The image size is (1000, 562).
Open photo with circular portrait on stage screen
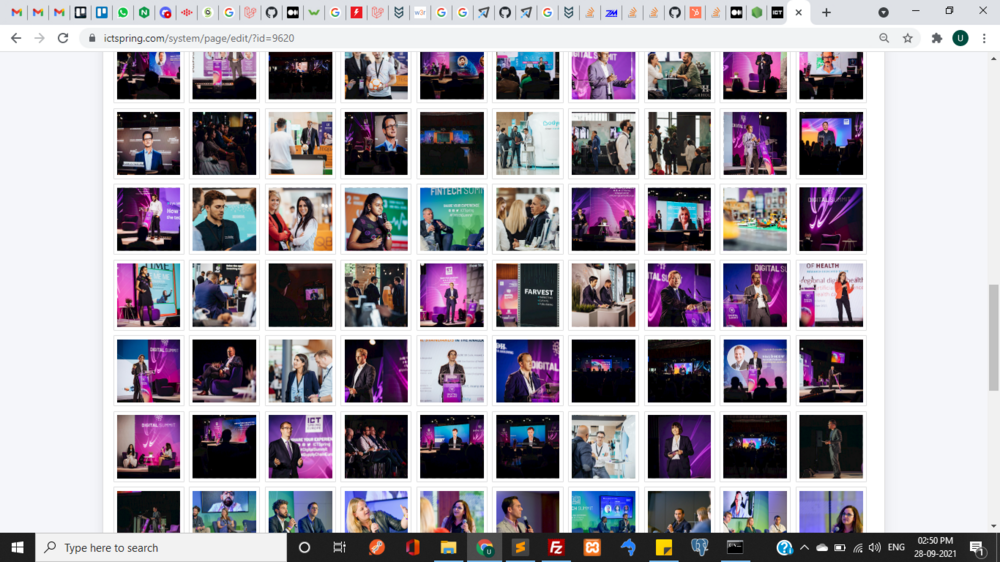[x=755, y=371]
